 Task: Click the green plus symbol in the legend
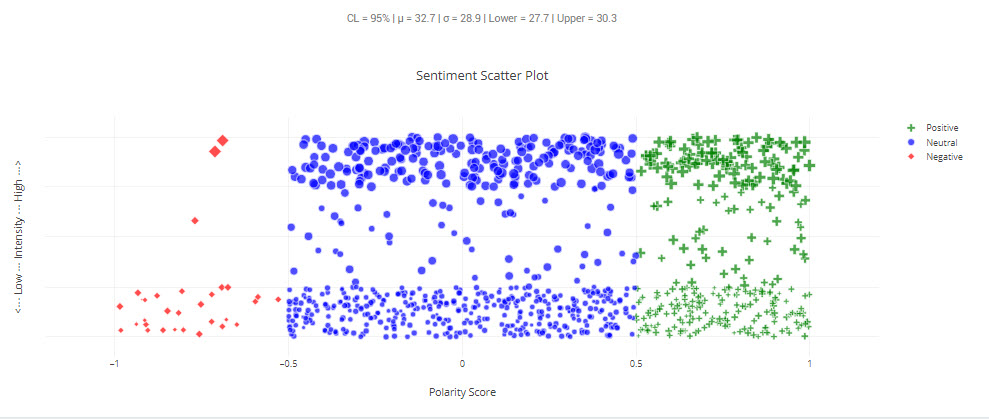910,128
